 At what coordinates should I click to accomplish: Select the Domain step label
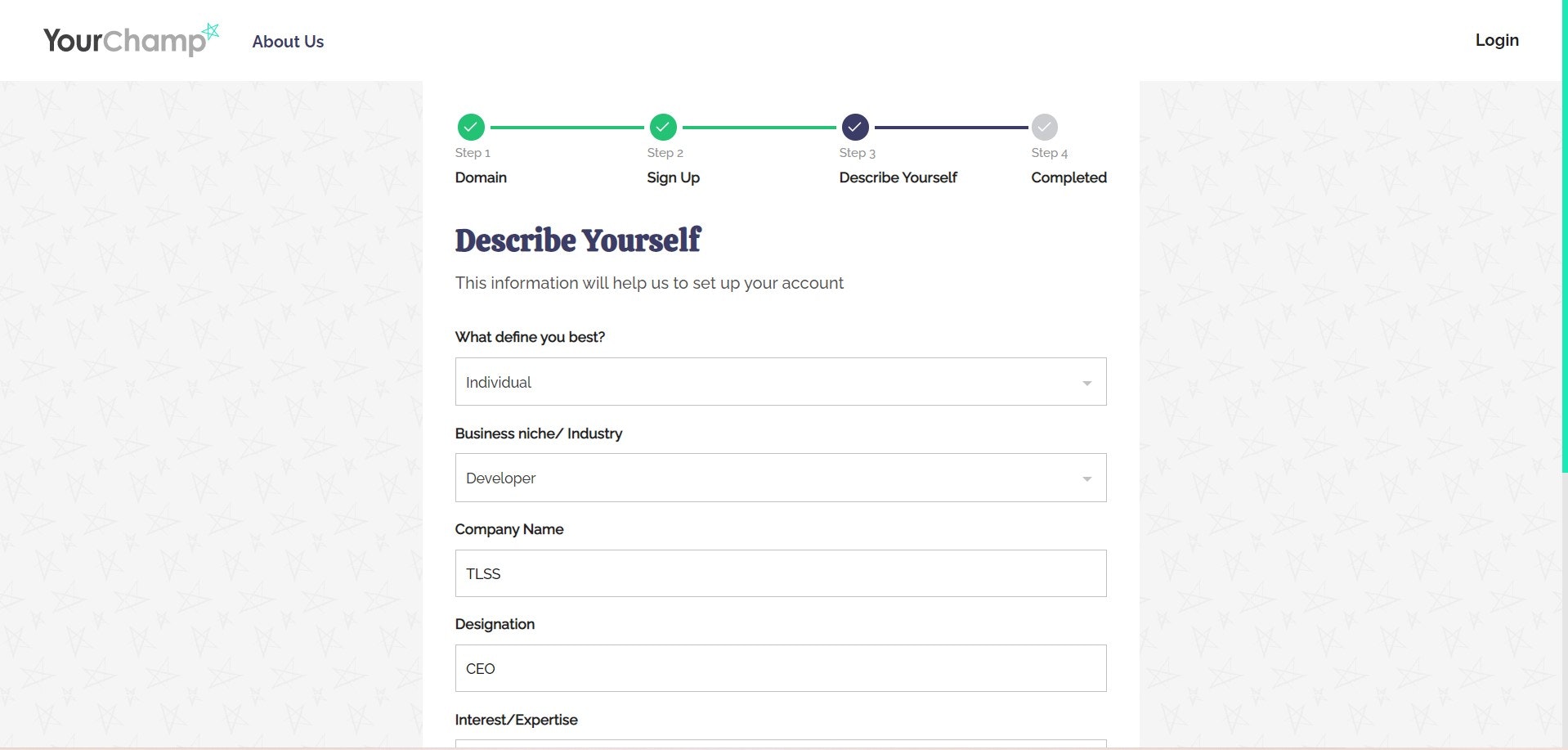(481, 177)
